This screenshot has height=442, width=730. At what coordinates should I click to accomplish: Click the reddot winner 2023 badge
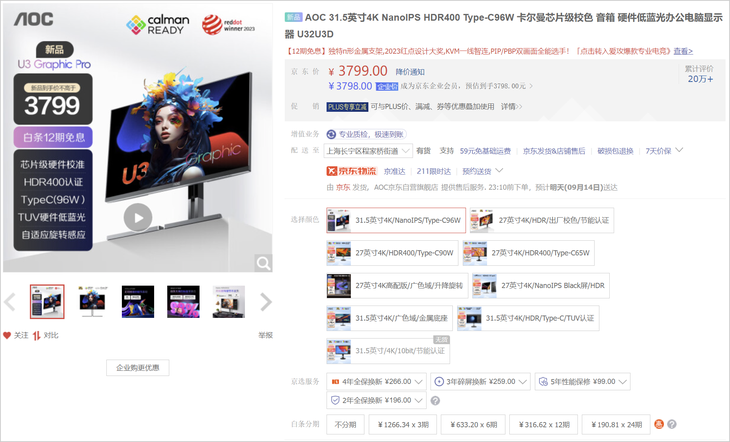(x=228, y=25)
